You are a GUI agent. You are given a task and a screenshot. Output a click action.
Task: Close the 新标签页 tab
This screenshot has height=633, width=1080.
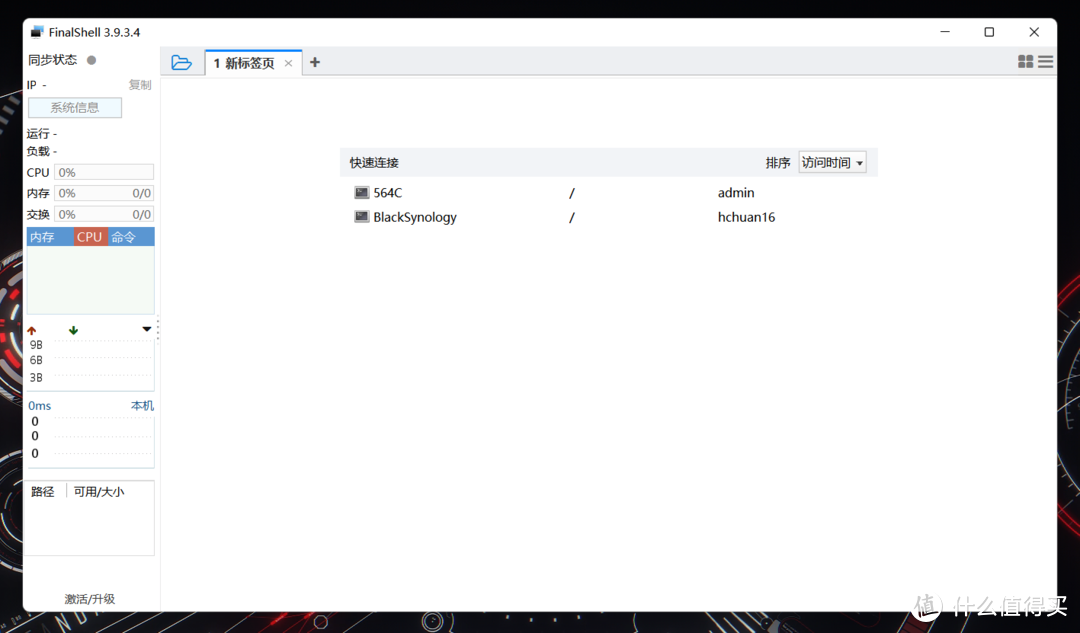pos(289,63)
